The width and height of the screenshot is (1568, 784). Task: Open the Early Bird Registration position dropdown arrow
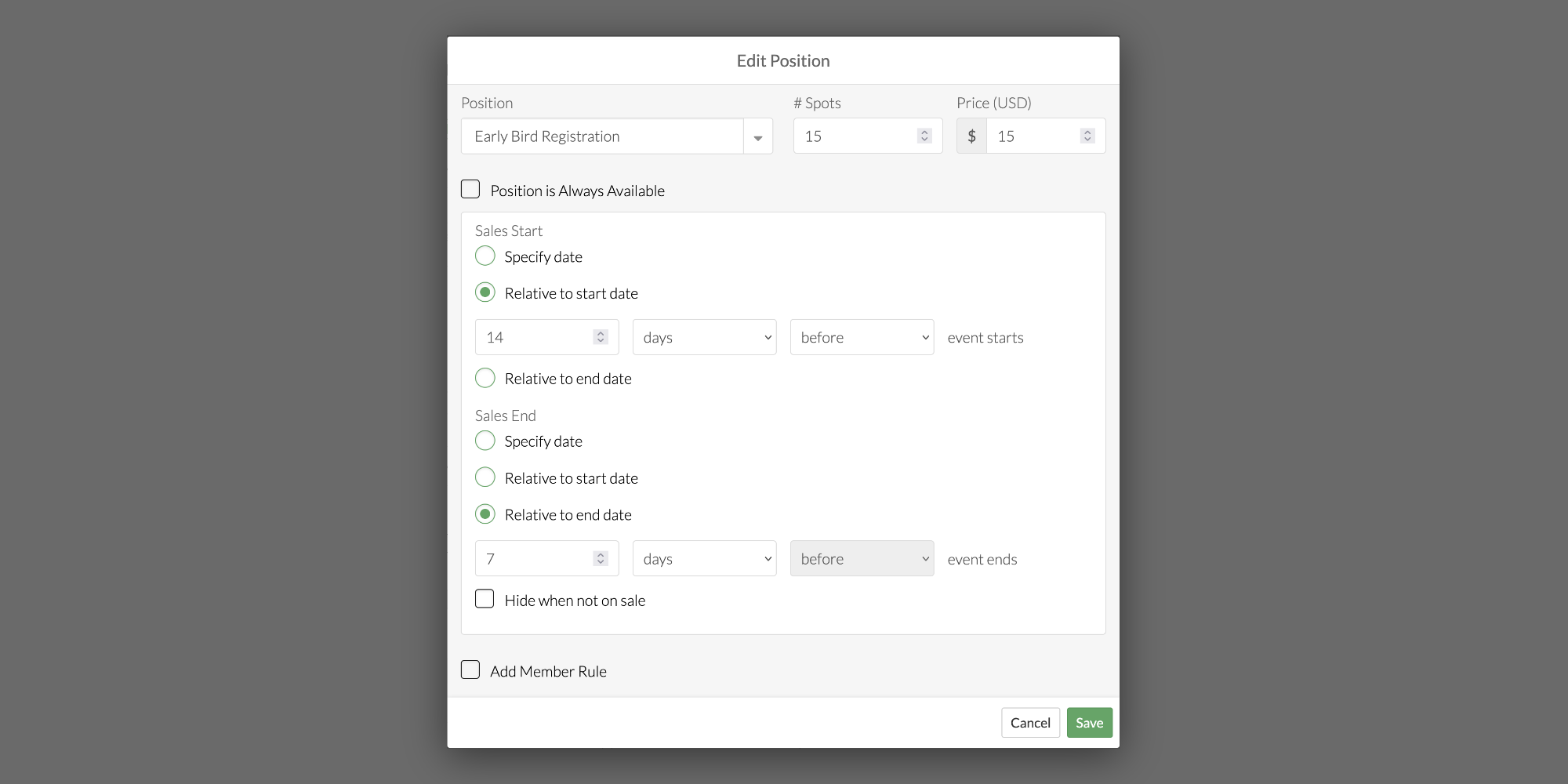click(757, 137)
